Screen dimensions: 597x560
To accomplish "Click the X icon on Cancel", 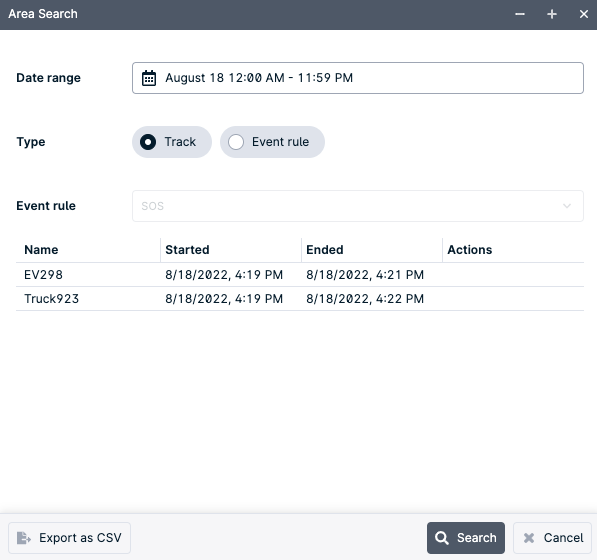I will pos(528,538).
